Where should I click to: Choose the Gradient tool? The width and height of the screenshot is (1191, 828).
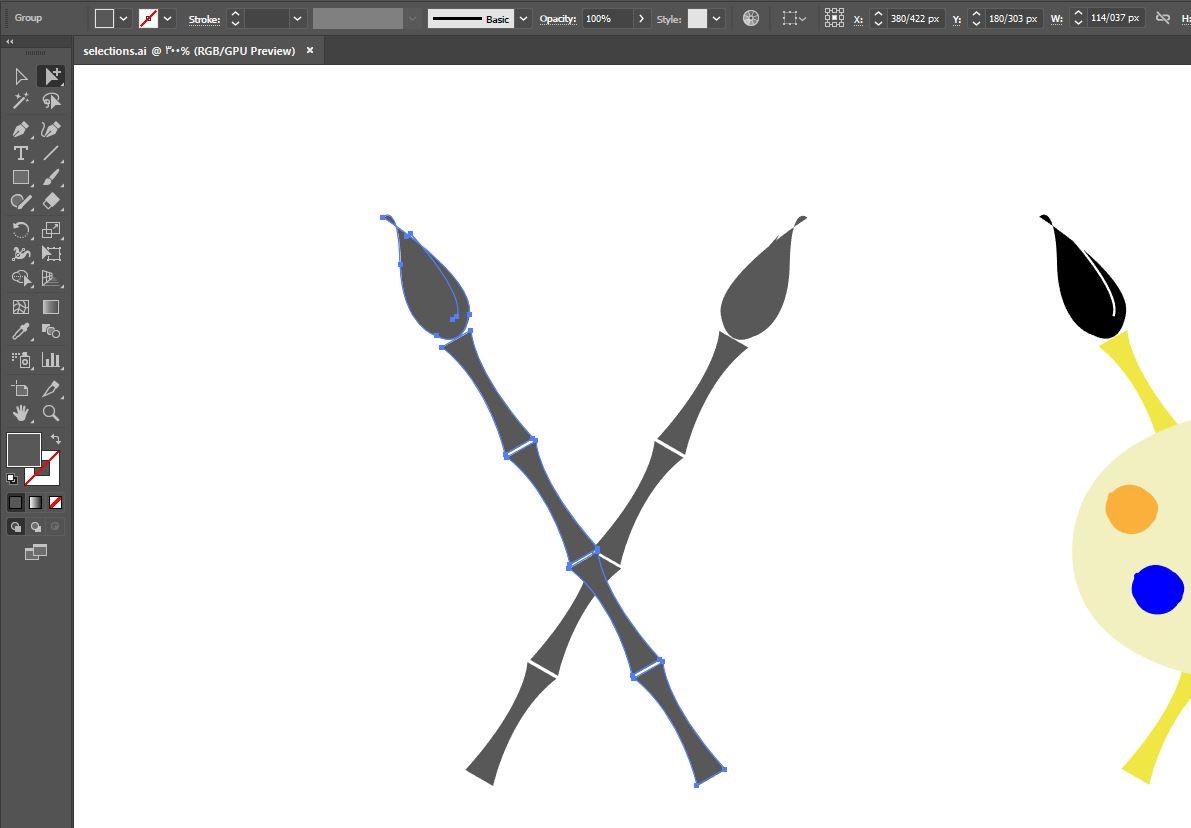tap(51, 307)
